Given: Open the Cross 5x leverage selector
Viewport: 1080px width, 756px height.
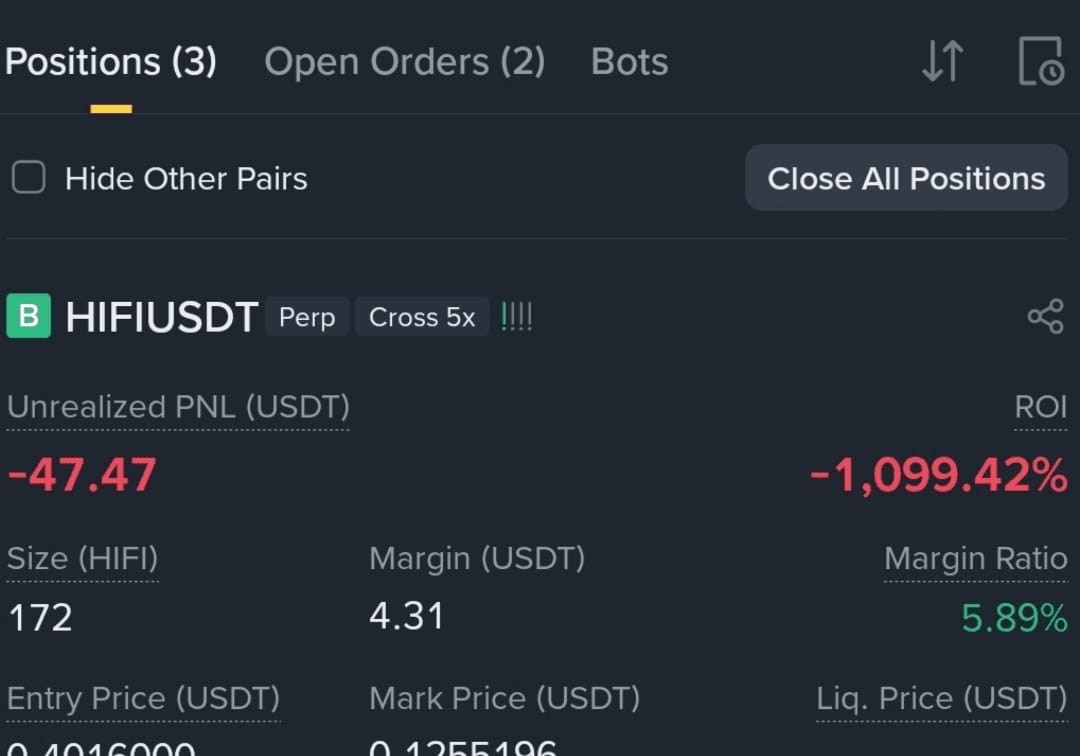Looking at the screenshot, I should click(x=422, y=317).
